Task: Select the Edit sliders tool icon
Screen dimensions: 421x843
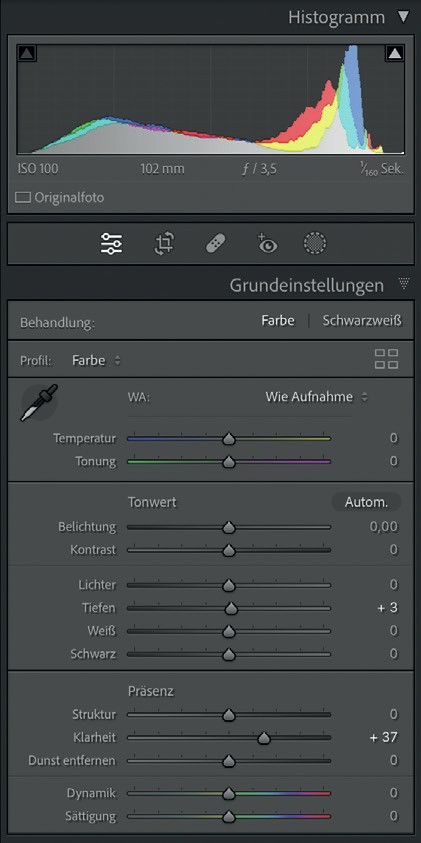Action: 112,244
